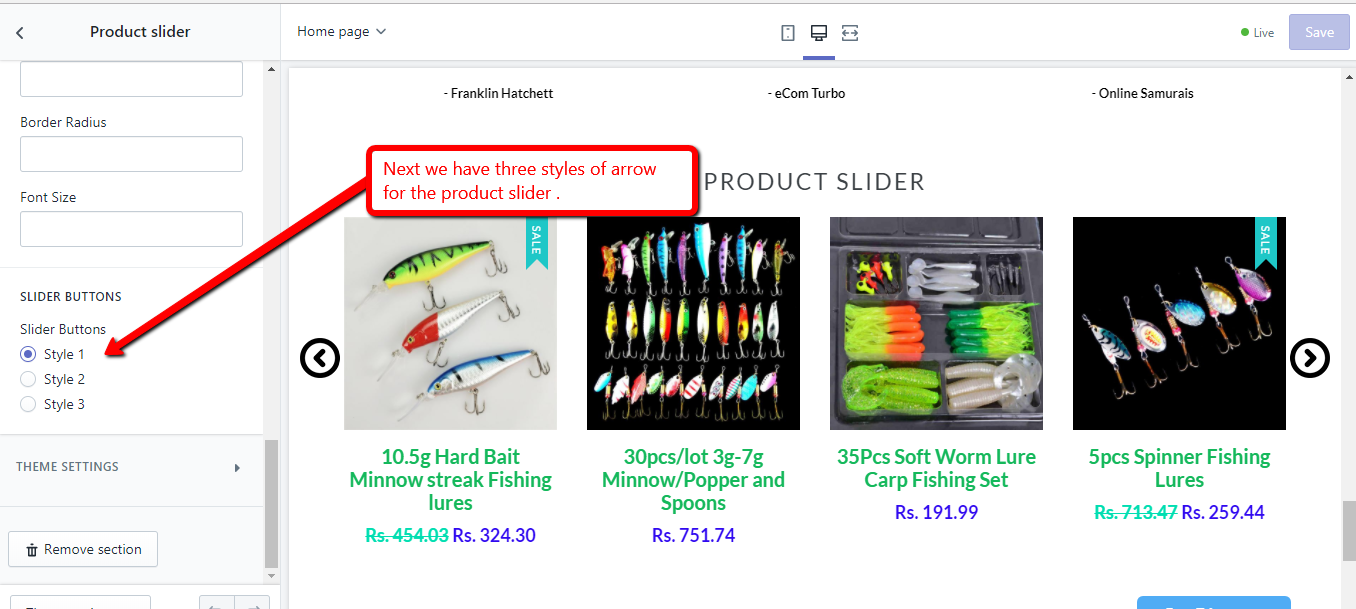Expand the Theme Settings section
Viewport: 1356px width, 609px height.
tap(131, 467)
